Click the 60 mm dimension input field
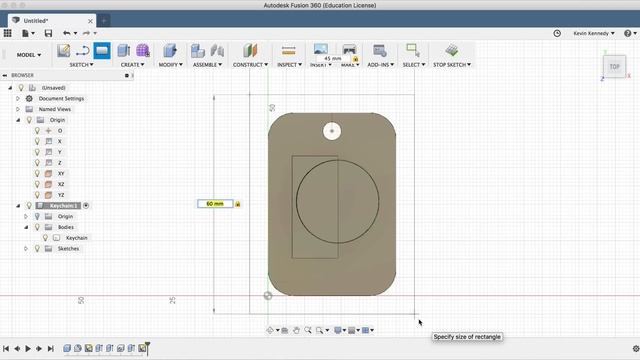640x360 pixels. pos(215,204)
